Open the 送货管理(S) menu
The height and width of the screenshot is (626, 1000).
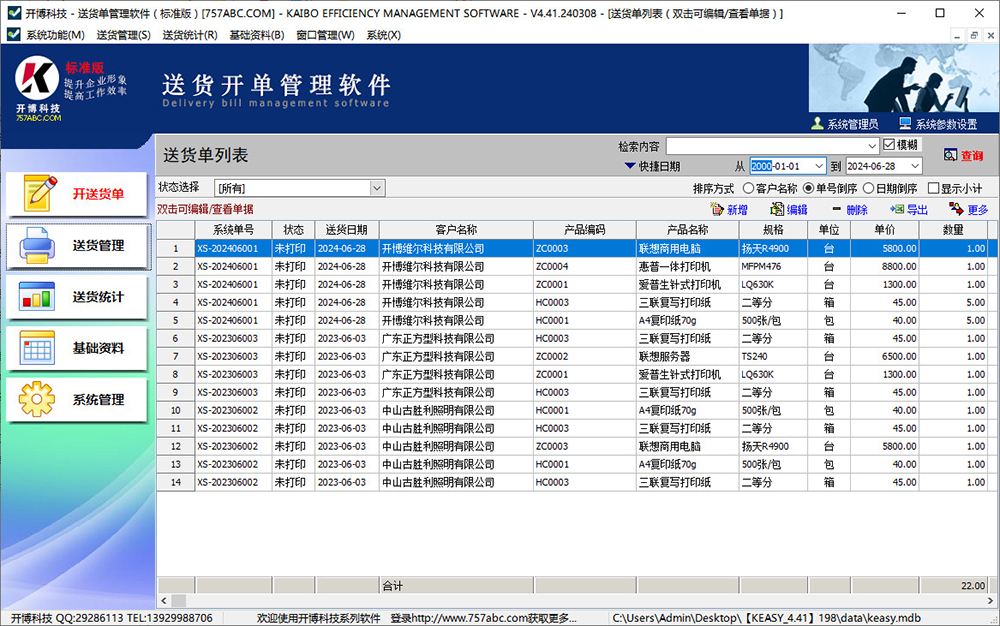124,35
